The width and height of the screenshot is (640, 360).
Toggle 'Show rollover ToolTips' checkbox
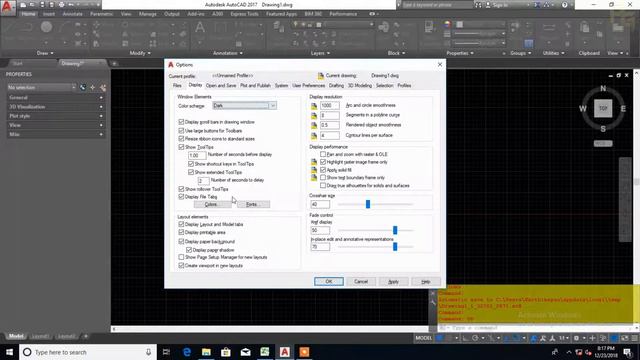tap(181, 189)
